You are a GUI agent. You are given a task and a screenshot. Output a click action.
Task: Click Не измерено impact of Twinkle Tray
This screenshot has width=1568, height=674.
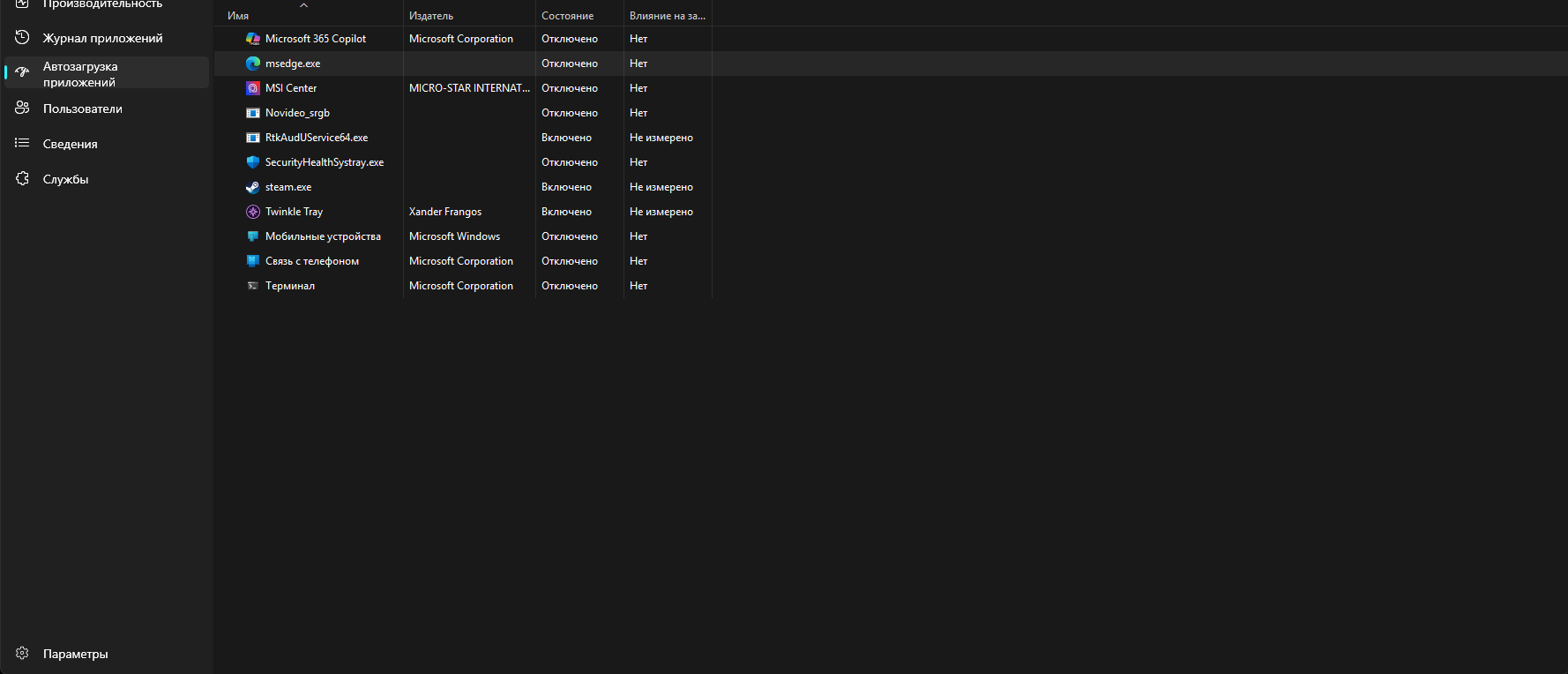[x=661, y=212]
